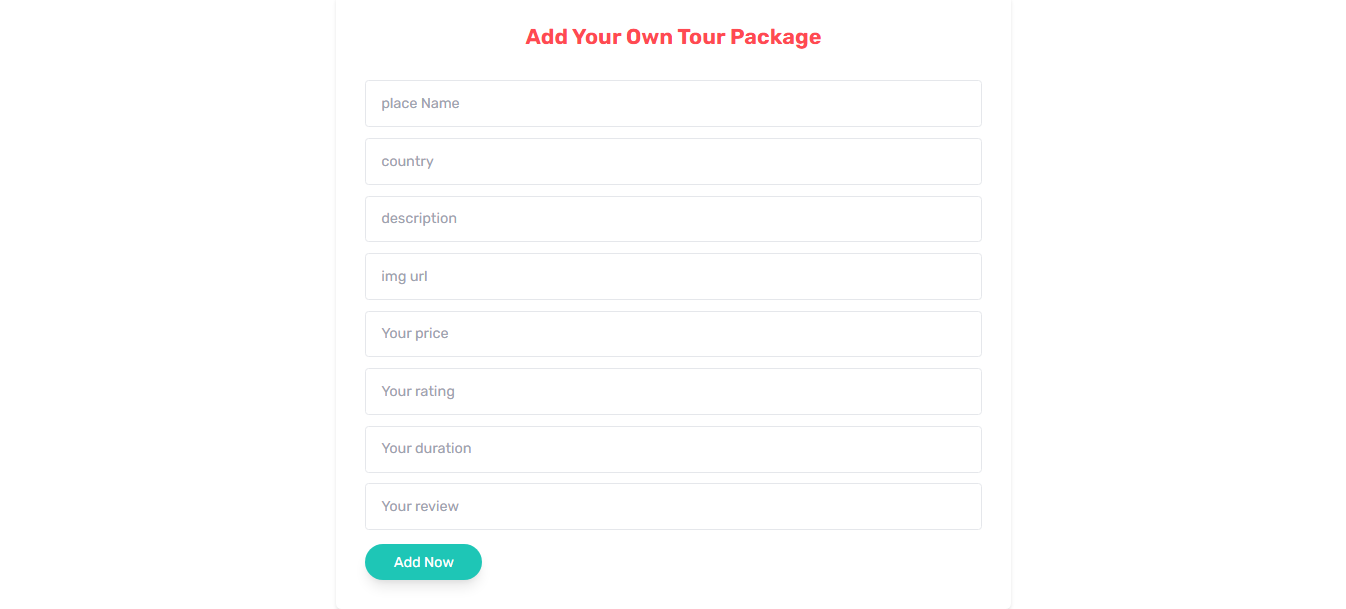This screenshot has height=609, width=1346.
Task: Focus the country text field
Action: [x=673, y=161]
